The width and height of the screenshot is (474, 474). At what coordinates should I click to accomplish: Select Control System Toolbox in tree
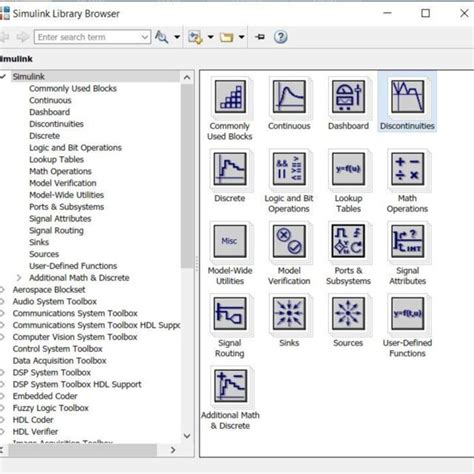point(58,349)
